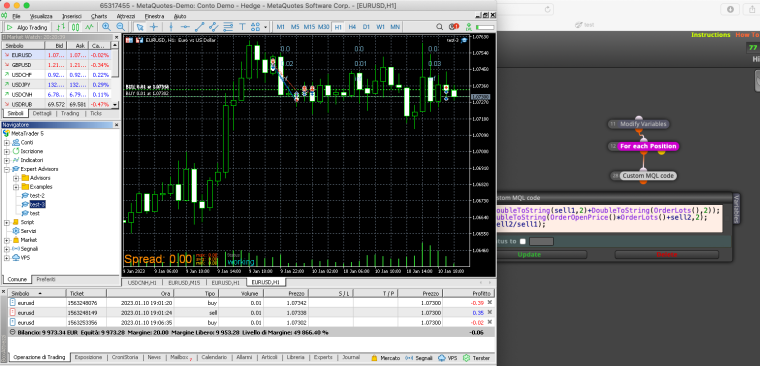760x366 pixels.
Task: Open the Ticks tab in Market Watch
Action: tap(96, 113)
